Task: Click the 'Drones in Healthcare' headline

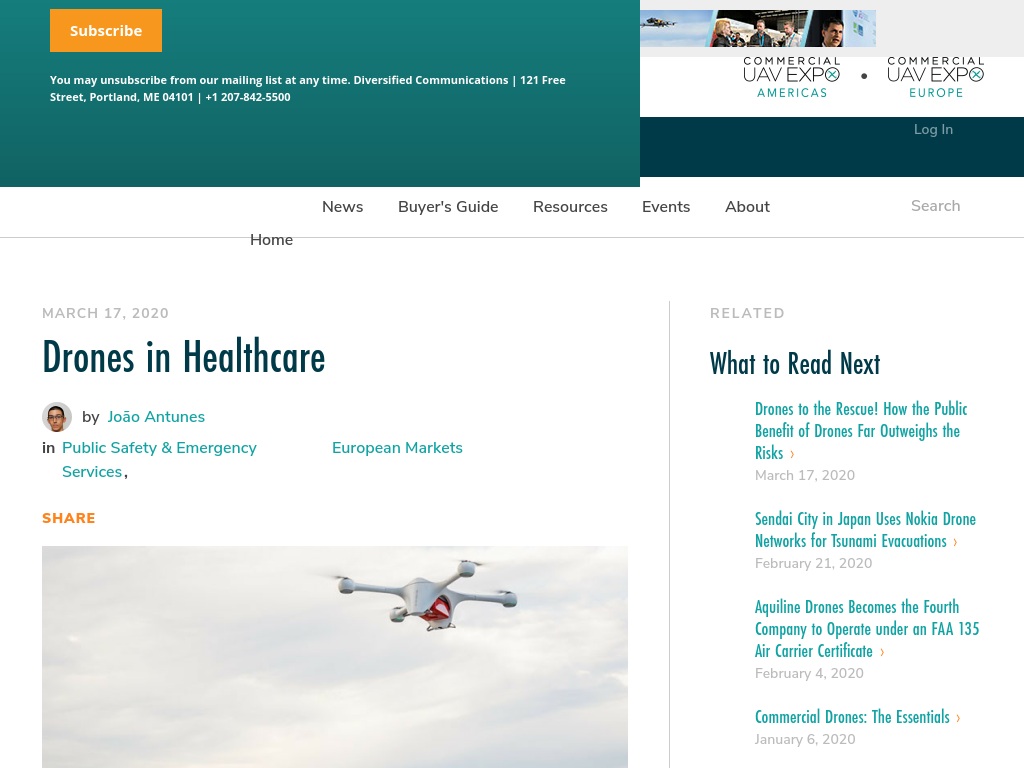Action: (184, 357)
